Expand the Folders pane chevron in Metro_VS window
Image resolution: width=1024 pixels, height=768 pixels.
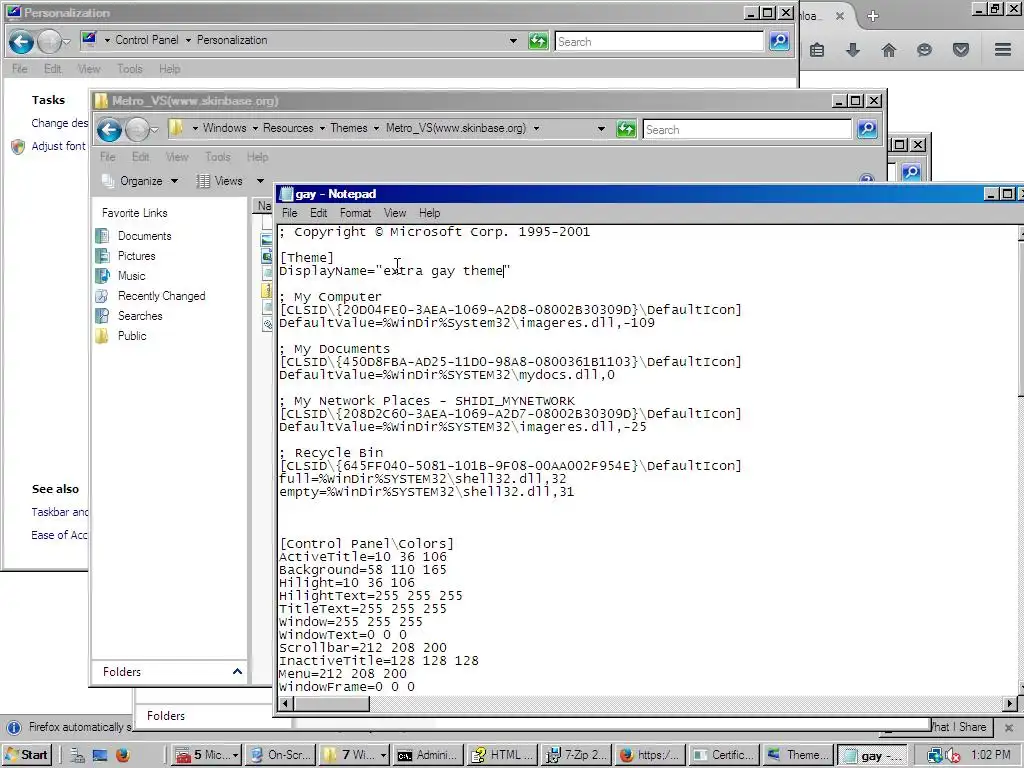237,671
